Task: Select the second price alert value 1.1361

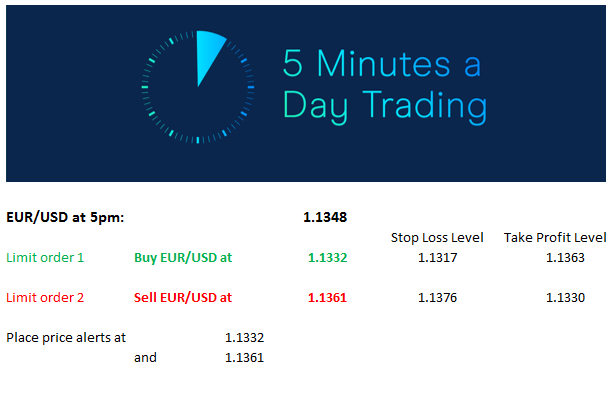Action: tap(244, 358)
